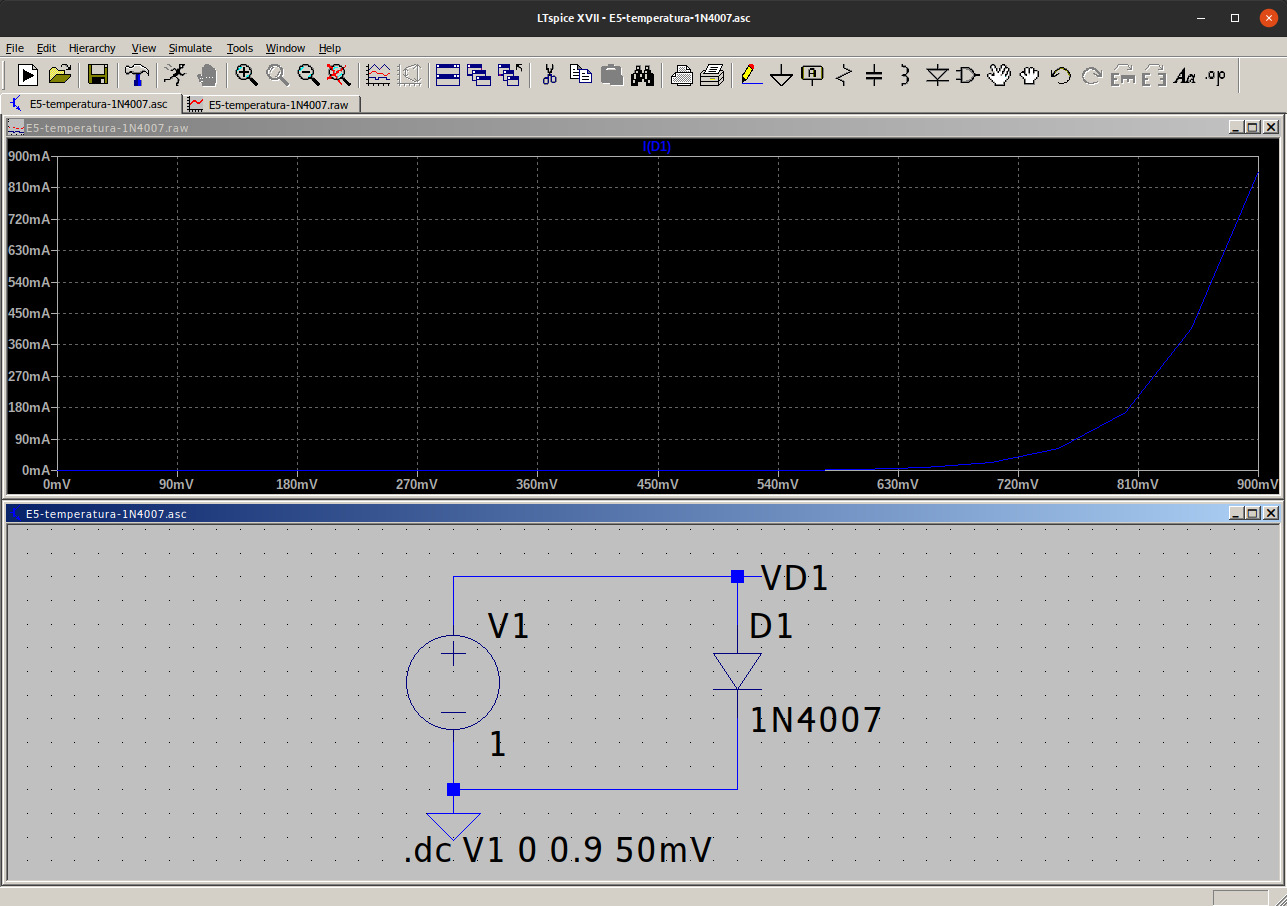Screen dimensions: 1287x906
Task: Click the Mirror component icon
Action: [1154, 74]
